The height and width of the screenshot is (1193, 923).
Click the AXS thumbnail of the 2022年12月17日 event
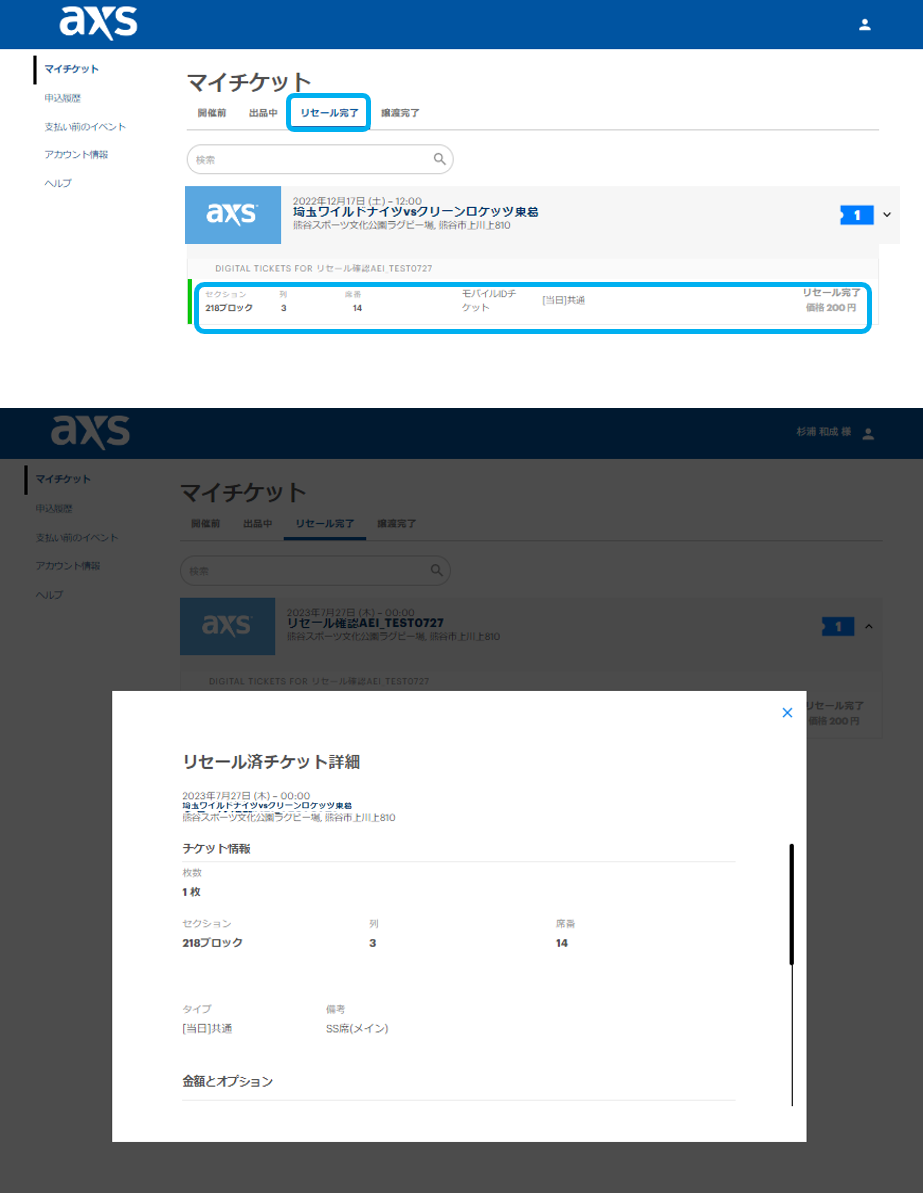click(233, 215)
